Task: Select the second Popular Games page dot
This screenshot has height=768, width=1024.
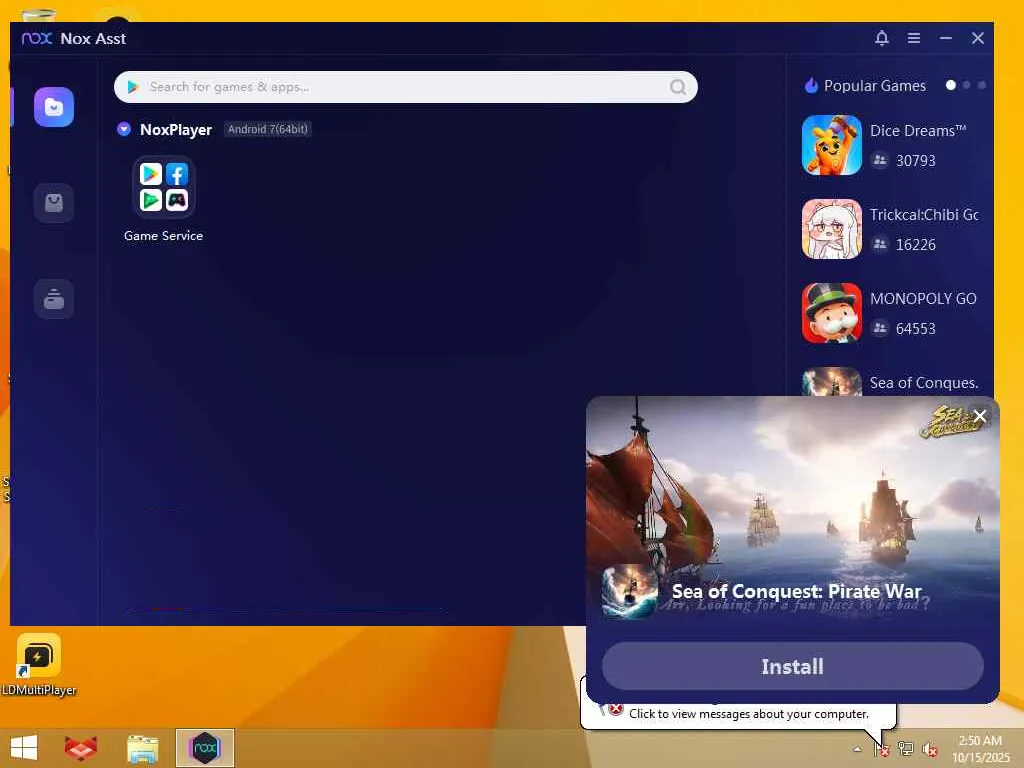Action: point(967,85)
